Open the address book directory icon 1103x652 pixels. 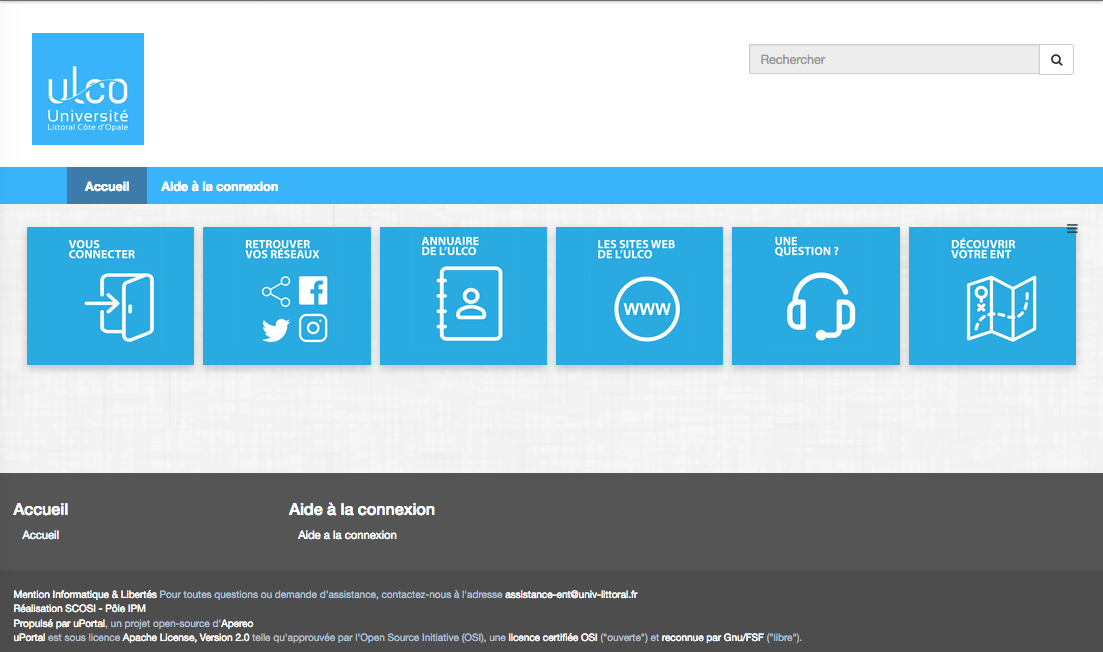coord(469,305)
